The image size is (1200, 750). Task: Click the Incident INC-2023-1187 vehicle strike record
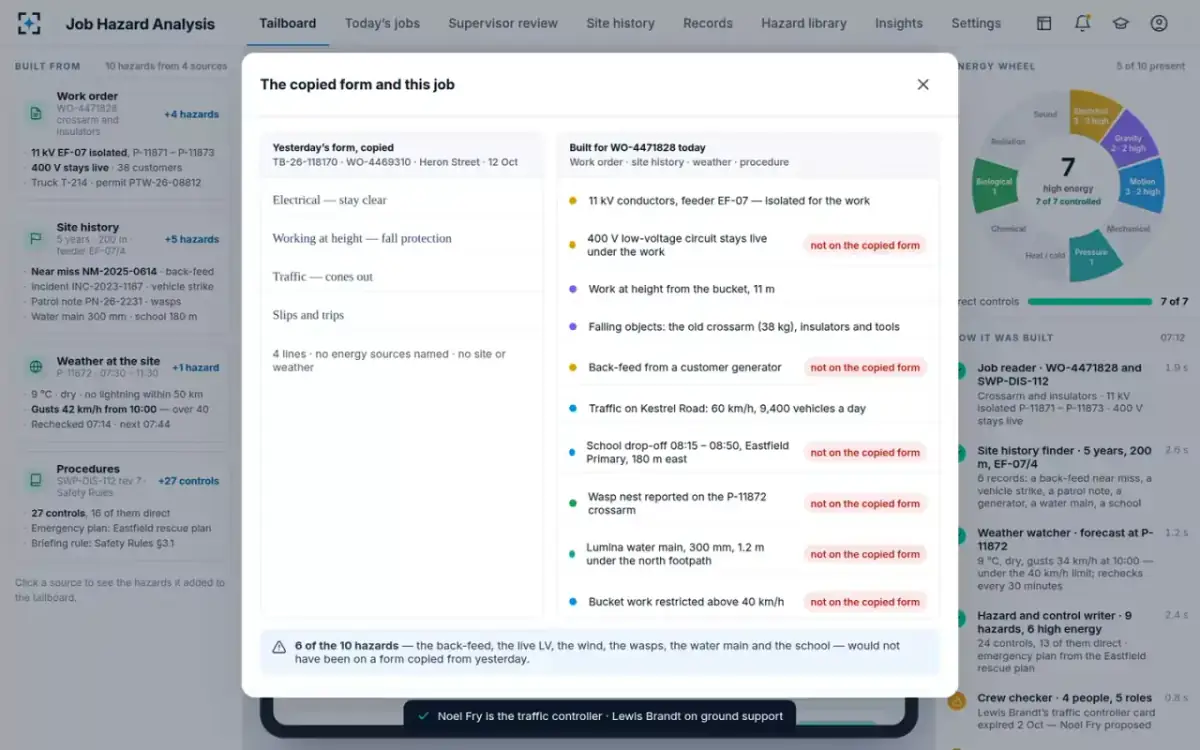[x=123, y=286]
